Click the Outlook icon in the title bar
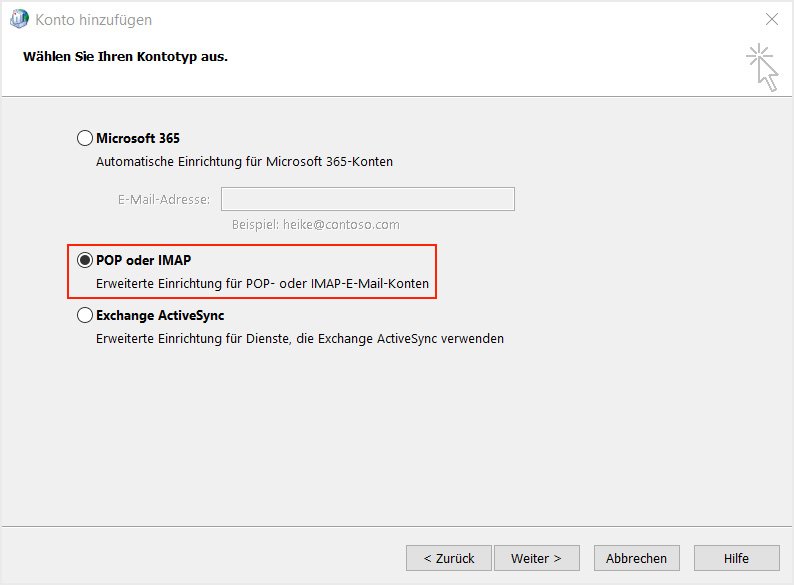 tap(19, 19)
